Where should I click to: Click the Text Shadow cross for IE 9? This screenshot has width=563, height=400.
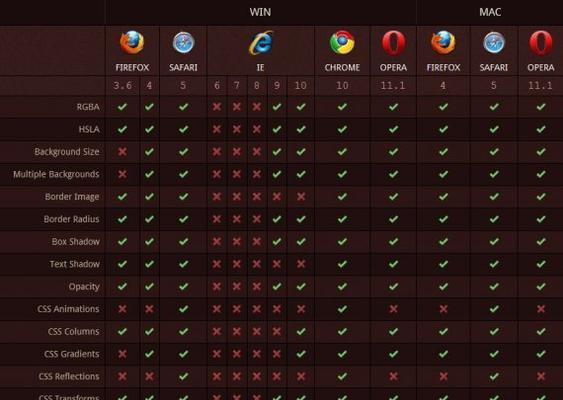click(x=276, y=264)
